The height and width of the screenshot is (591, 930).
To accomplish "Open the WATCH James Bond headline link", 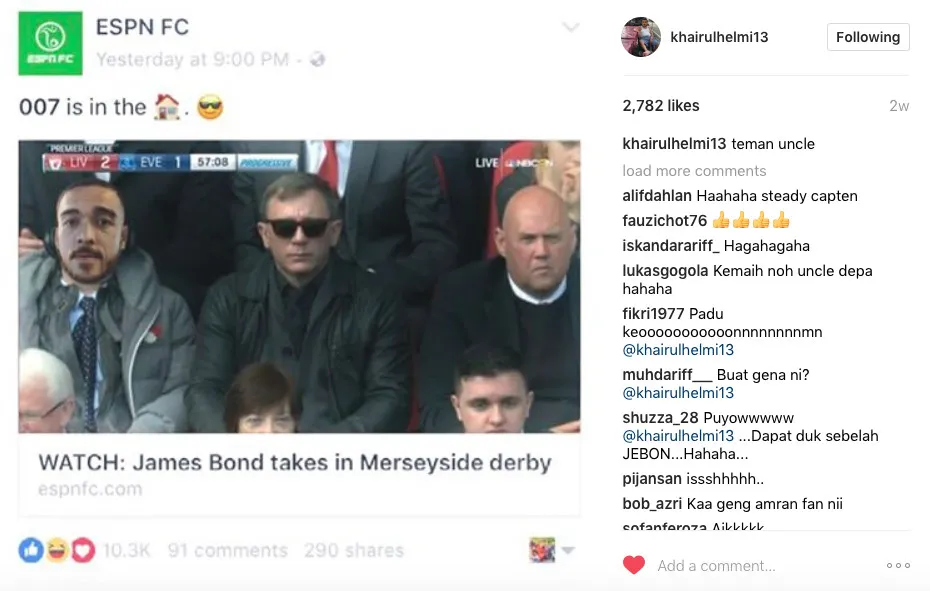I will [295, 463].
